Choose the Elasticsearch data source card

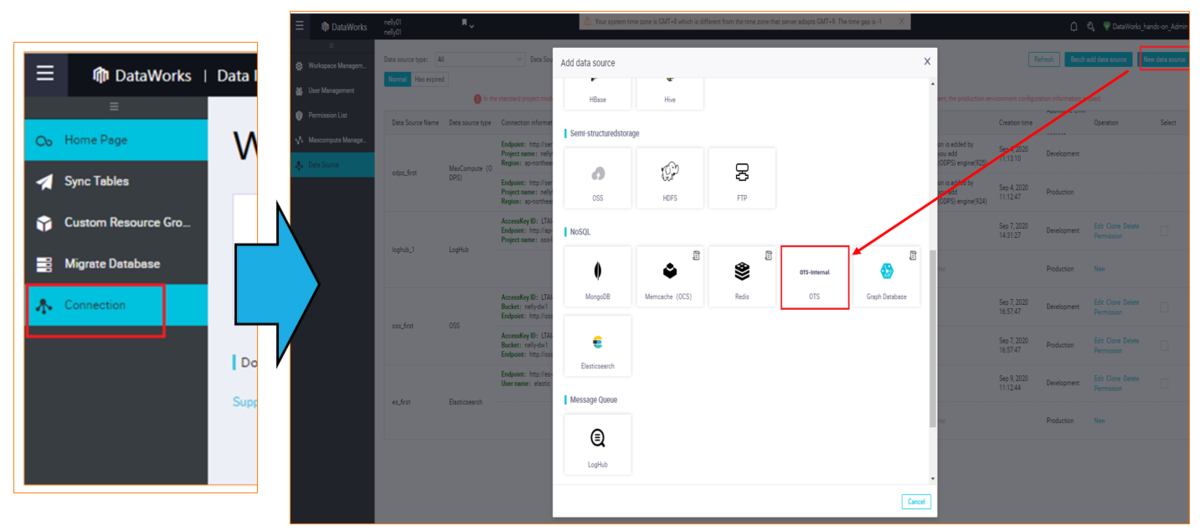pyautogui.click(x=598, y=346)
